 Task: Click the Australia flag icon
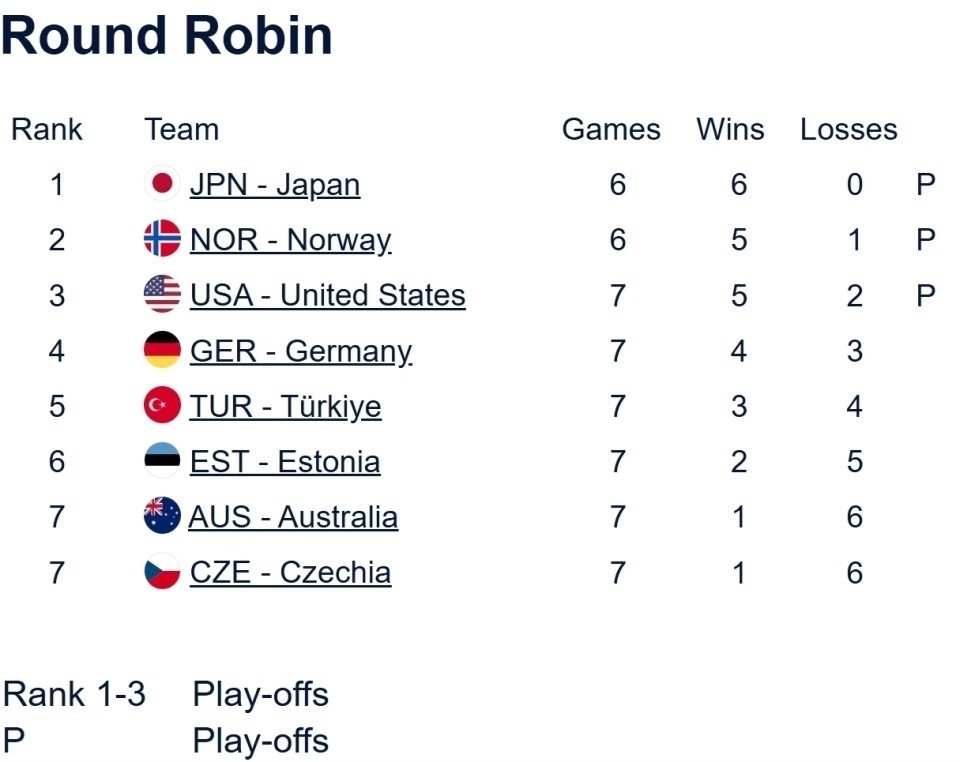[x=162, y=517]
